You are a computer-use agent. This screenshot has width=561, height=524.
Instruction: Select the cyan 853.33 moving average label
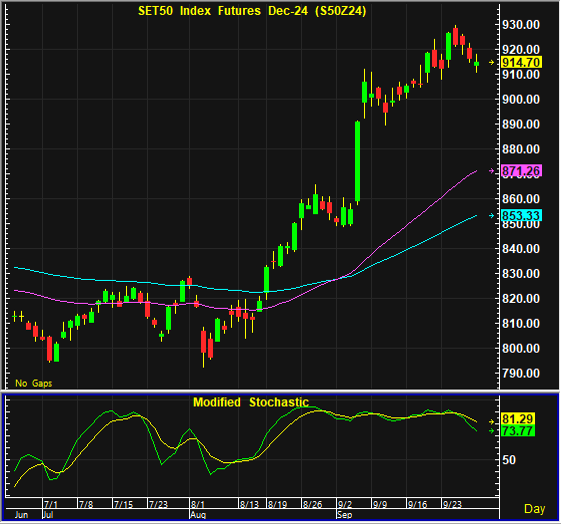click(x=521, y=215)
